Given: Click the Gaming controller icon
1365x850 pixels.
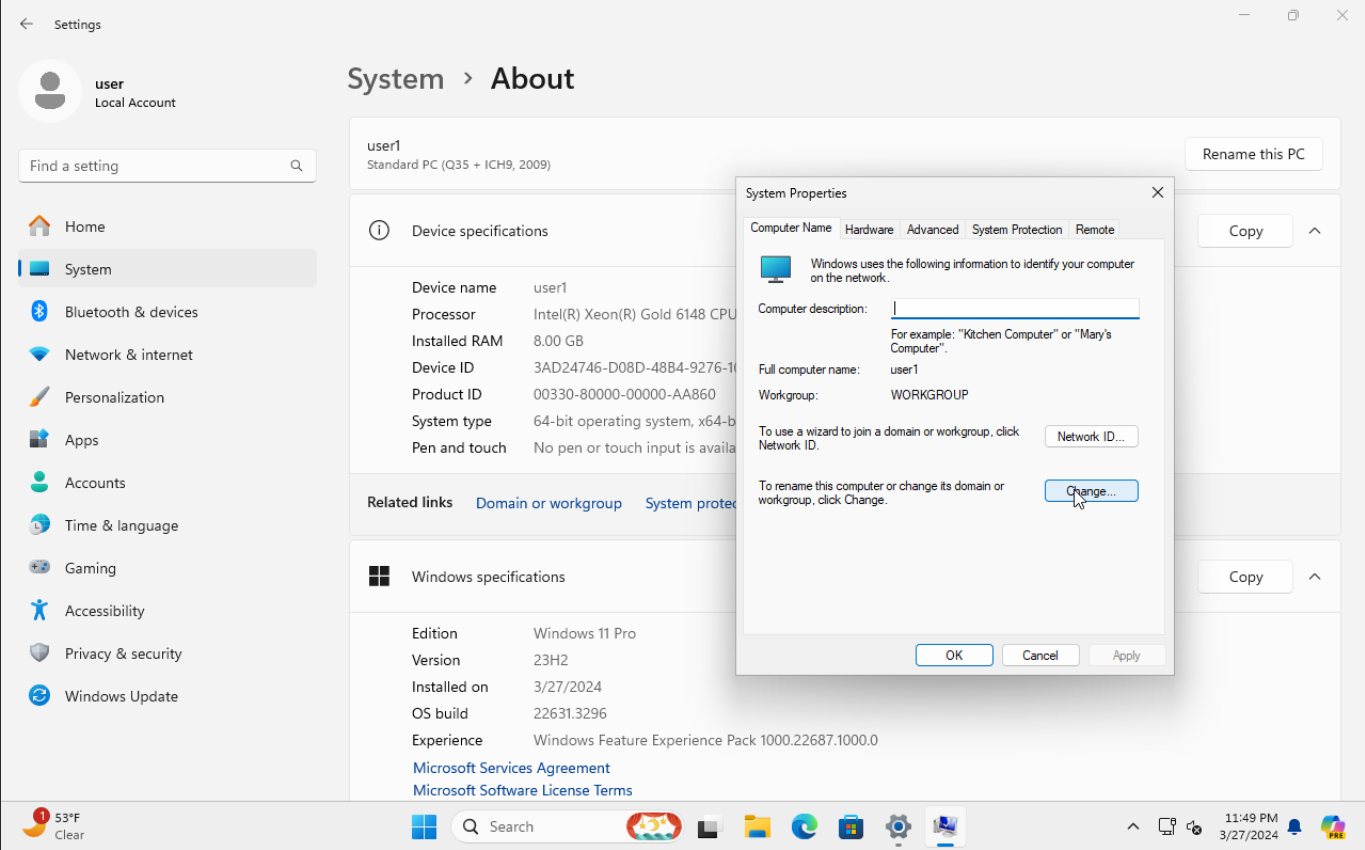Looking at the screenshot, I should click(x=39, y=567).
